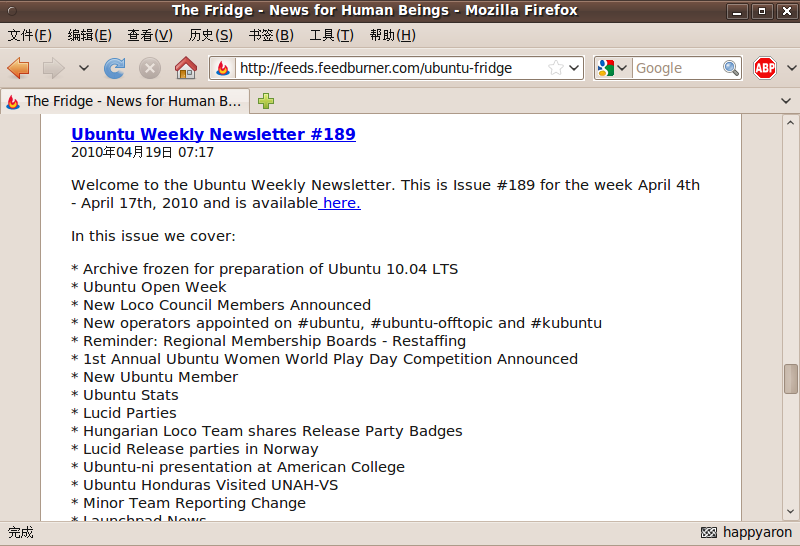Viewport: 800px width, 546px height.
Task: Click the Google search engine icon
Action: tap(606, 68)
